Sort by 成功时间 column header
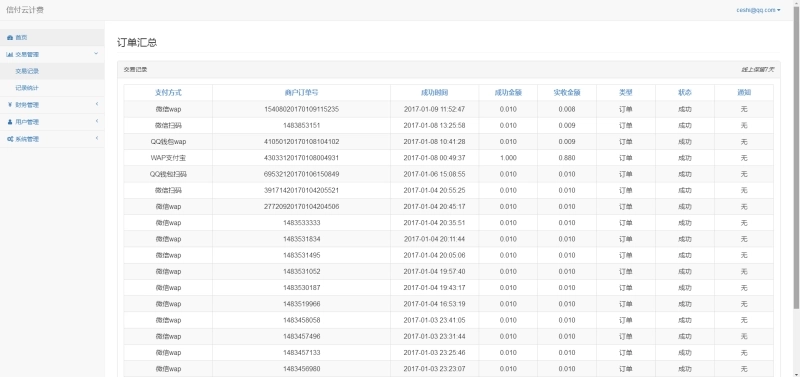 [x=434, y=93]
